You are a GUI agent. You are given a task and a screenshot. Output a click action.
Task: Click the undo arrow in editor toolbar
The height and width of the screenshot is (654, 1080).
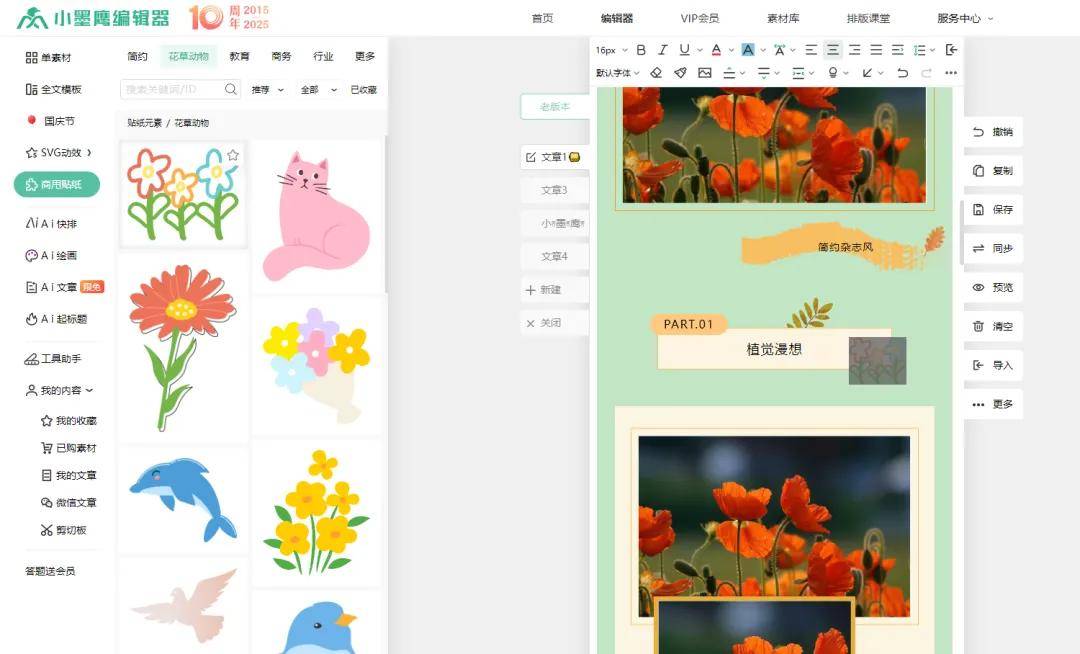pyautogui.click(x=903, y=73)
